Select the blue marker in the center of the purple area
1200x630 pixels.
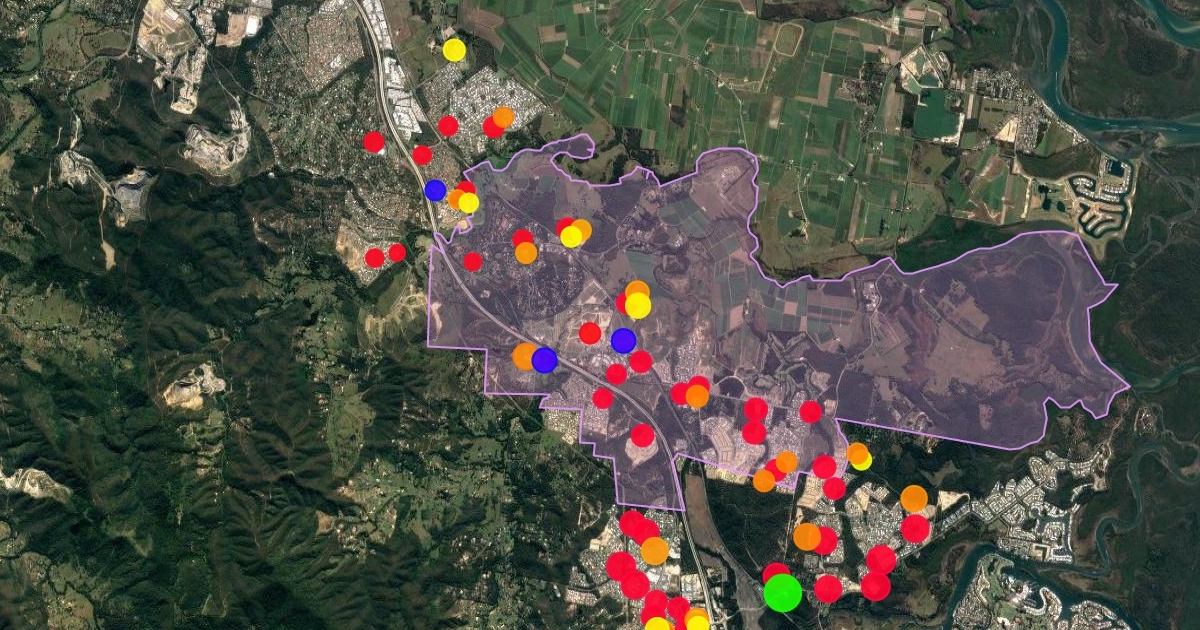tap(623, 341)
